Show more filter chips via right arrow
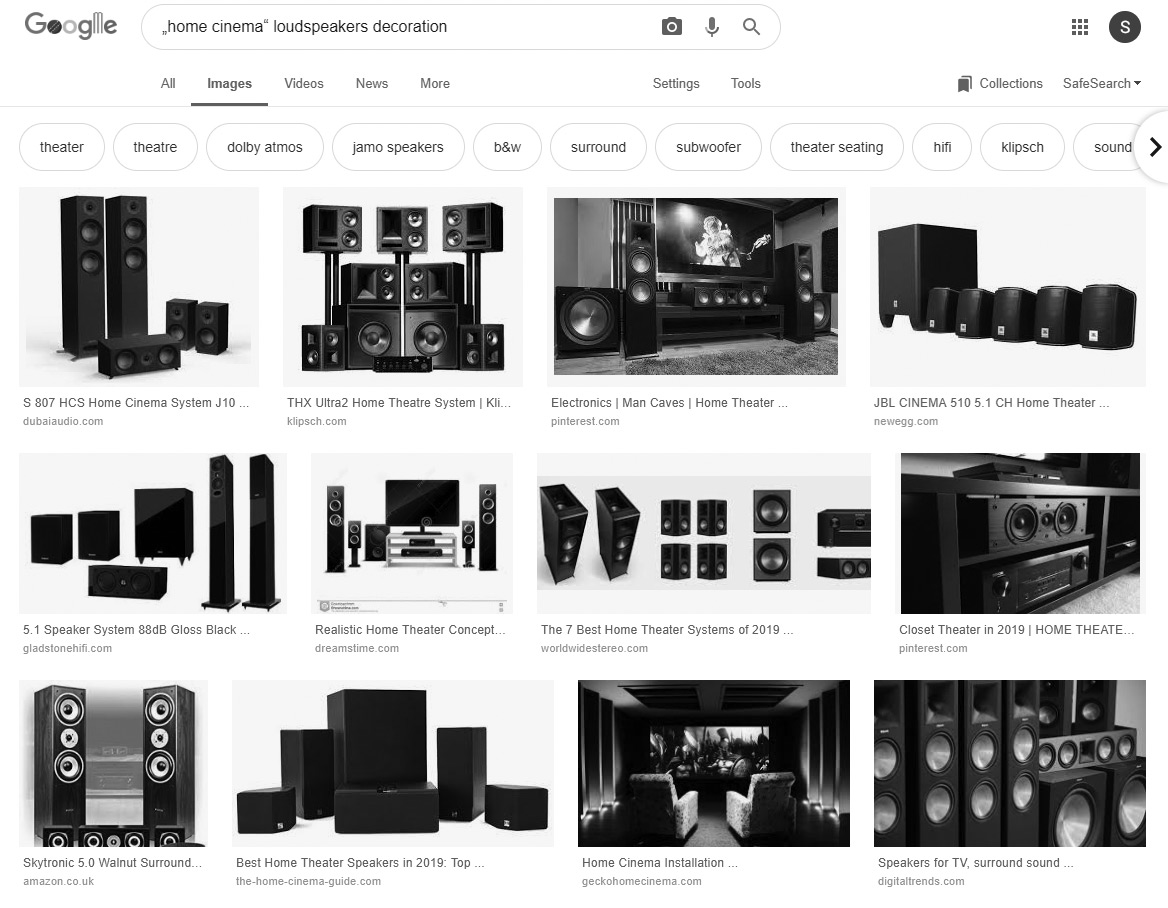 (x=1155, y=147)
